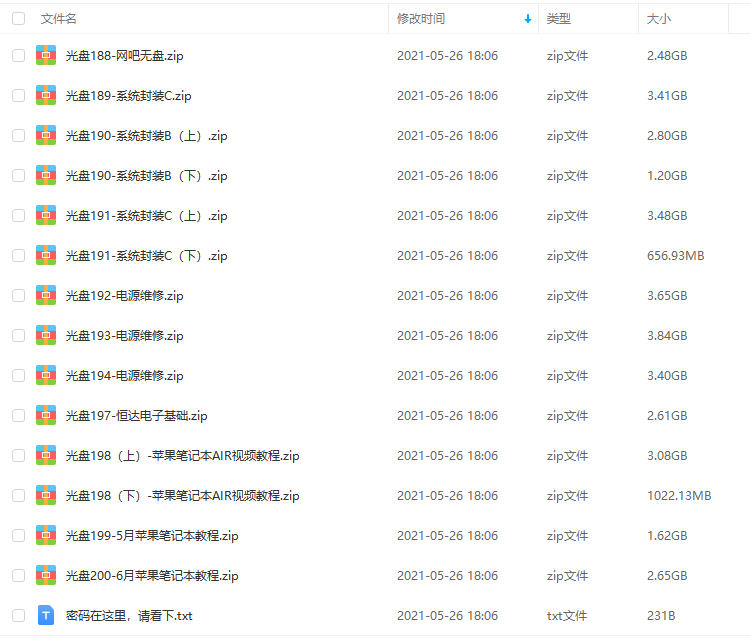Screen dimensions: 750x638
Task: Check the box for 光盘189-系统封装C.zip
Action: [x=19, y=96]
